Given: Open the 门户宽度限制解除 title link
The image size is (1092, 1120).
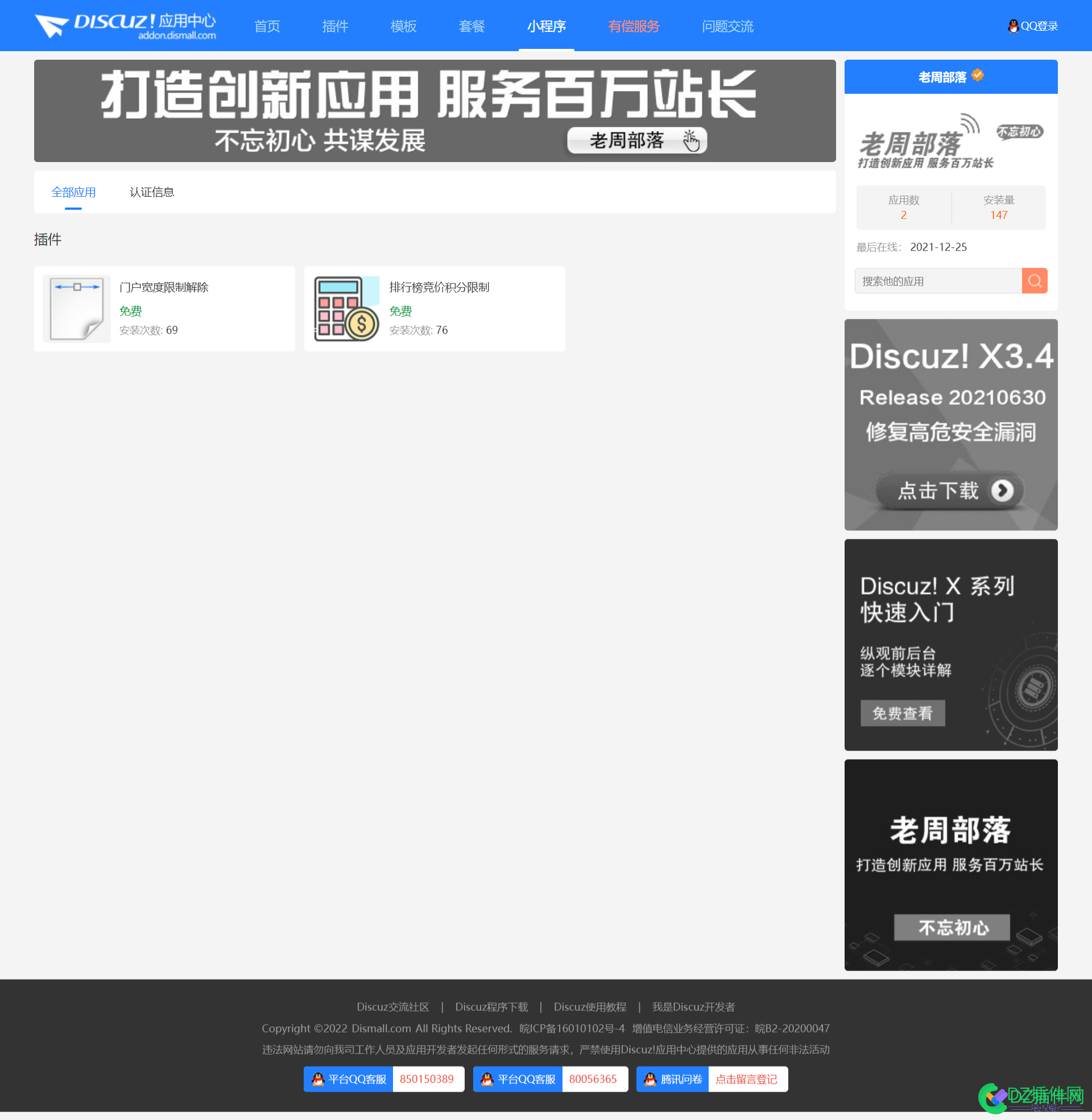Looking at the screenshot, I should pos(164,287).
